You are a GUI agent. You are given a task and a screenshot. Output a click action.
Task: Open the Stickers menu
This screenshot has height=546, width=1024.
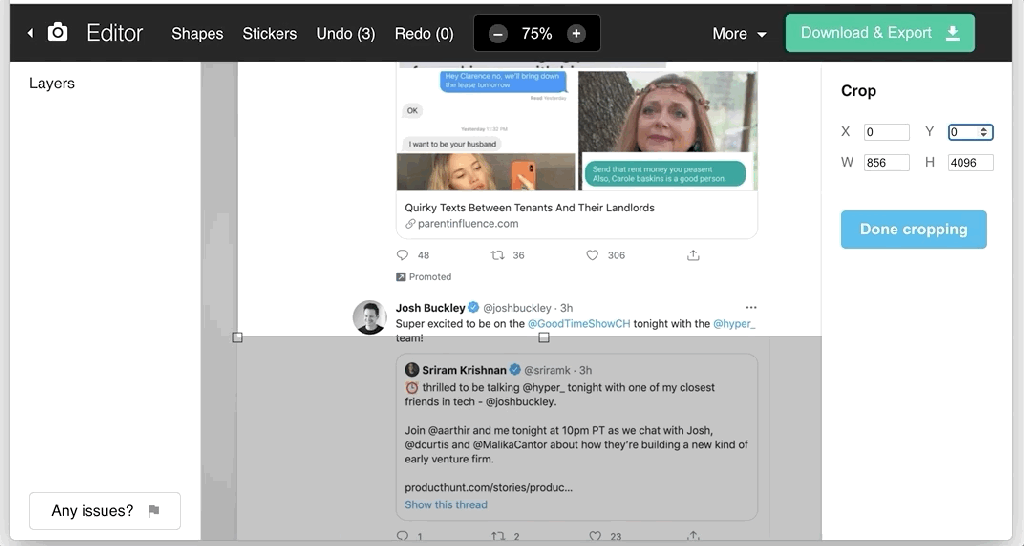tap(269, 33)
